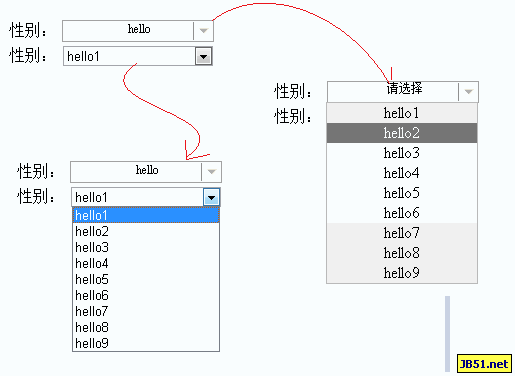This screenshot has width=515, height=376.
Task: Click the JB51.net watermark badge
Action: point(484,363)
